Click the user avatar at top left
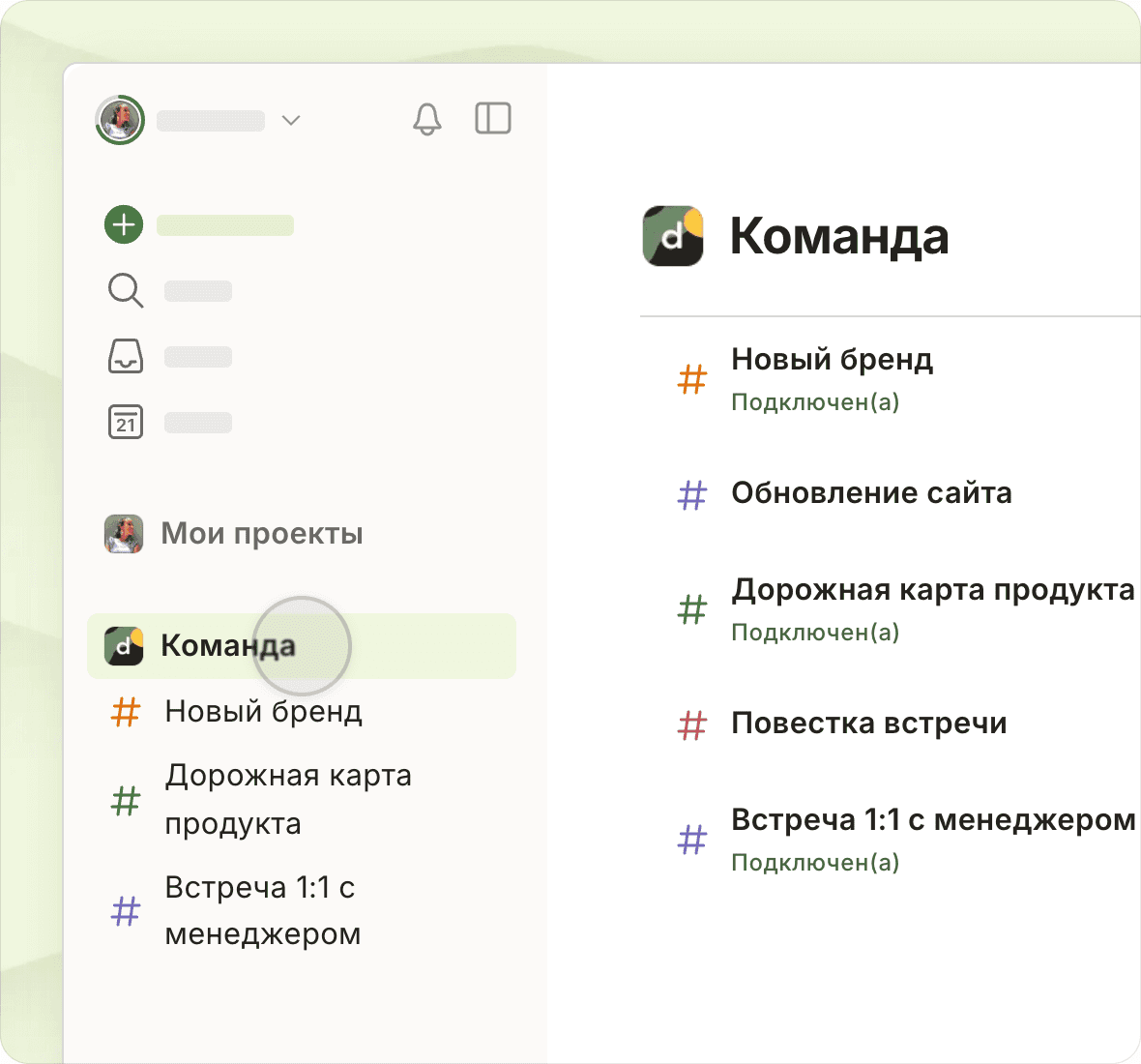Image resolution: width=1141 pixels, height=1064 pixels. pos(120,120)
